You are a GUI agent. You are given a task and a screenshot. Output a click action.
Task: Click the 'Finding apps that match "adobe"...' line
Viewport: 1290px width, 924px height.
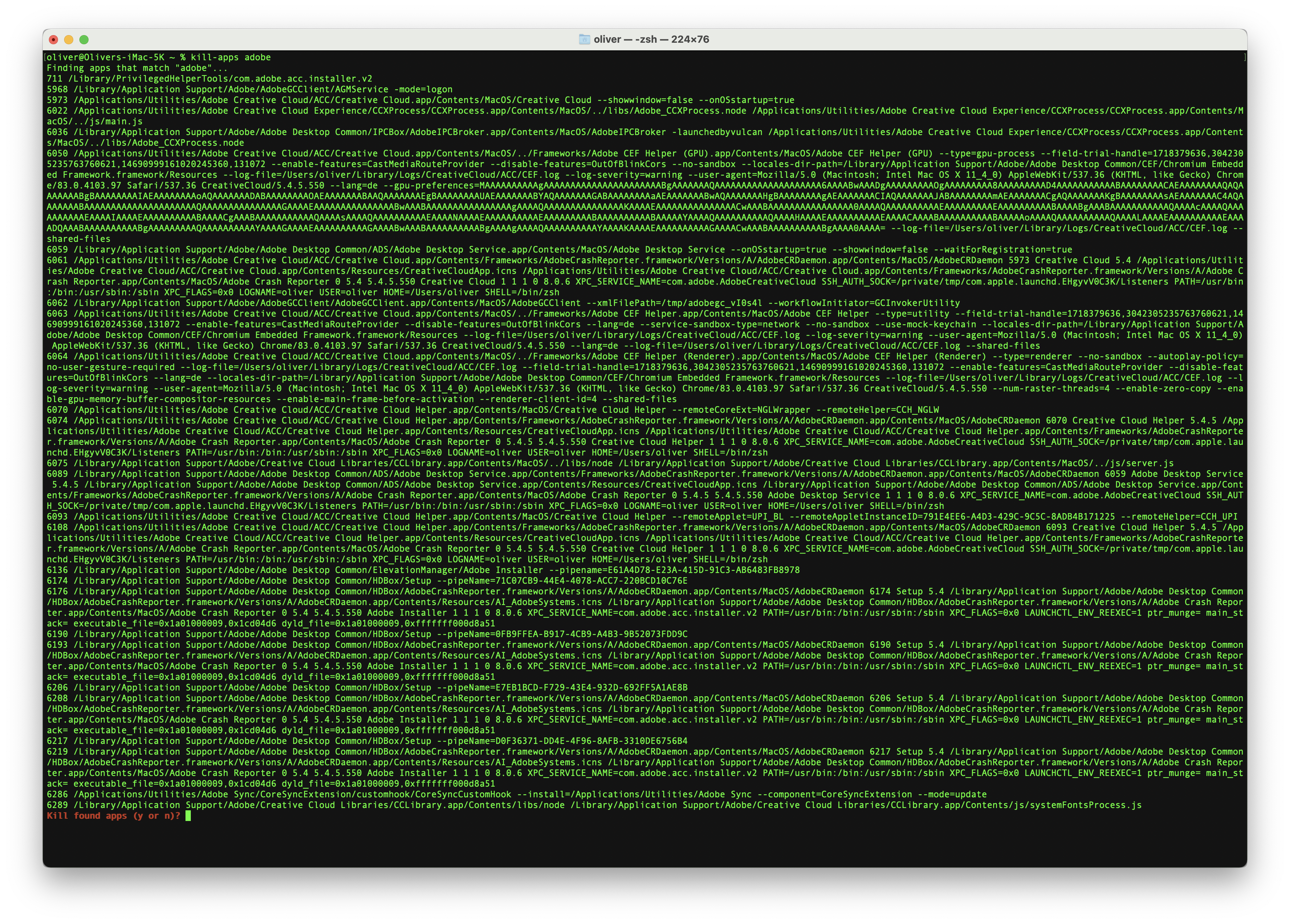(x=137, y=68)
